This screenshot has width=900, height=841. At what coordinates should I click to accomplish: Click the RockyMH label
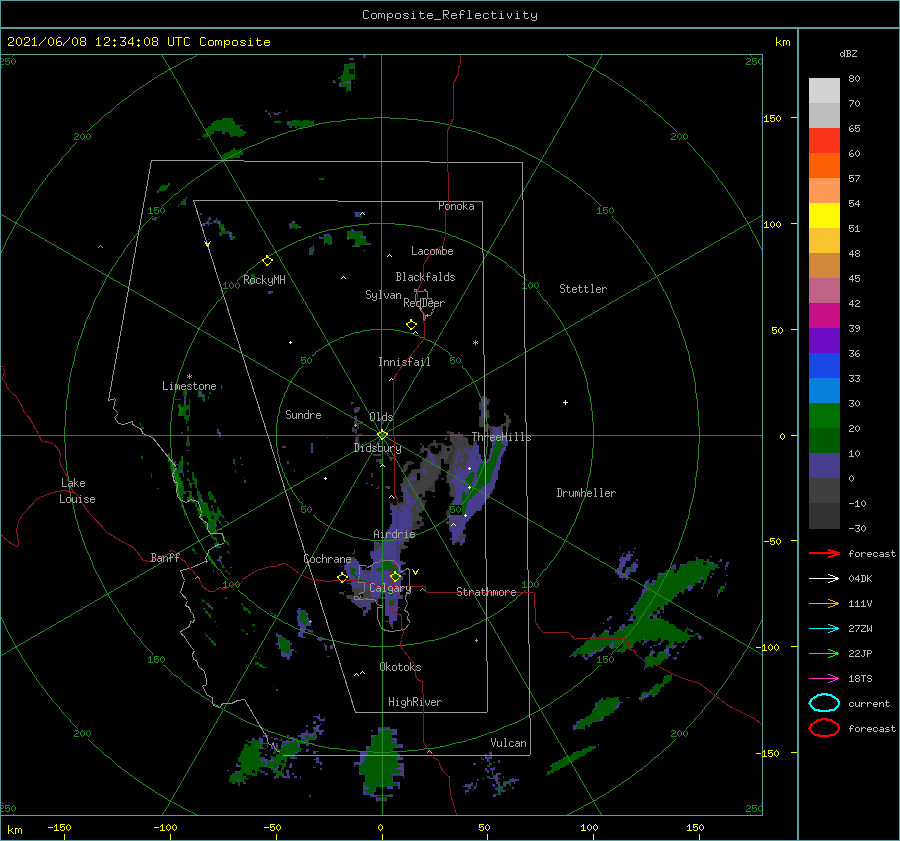tap(264, 280)
